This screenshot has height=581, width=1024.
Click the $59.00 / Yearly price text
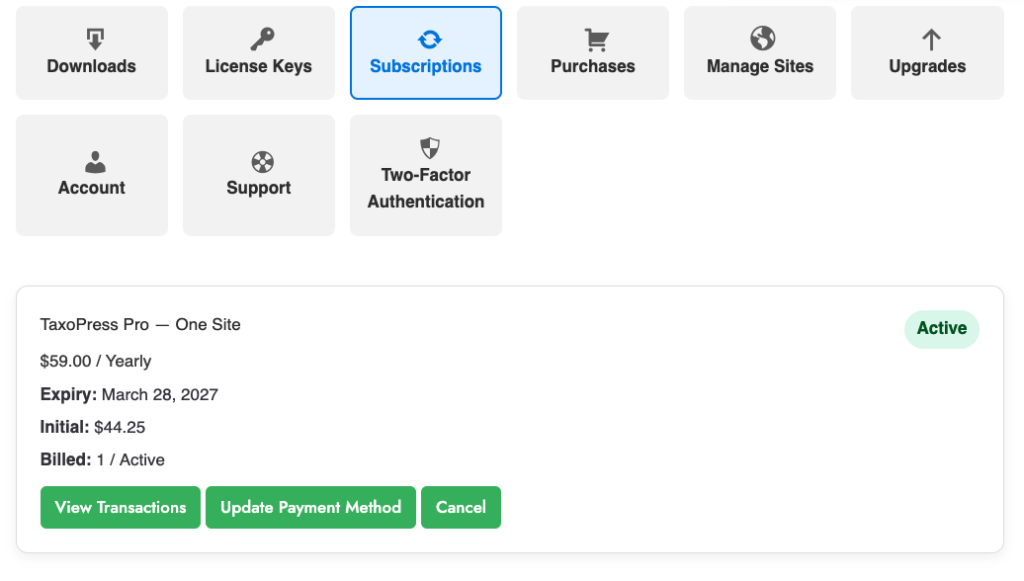(x=96, y=361)
